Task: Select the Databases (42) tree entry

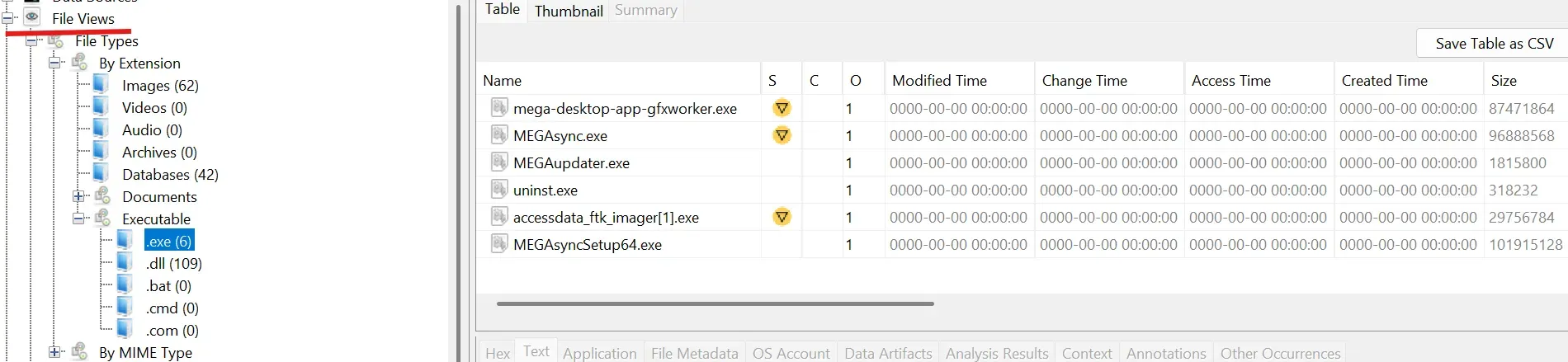Action: click(170, 174)
